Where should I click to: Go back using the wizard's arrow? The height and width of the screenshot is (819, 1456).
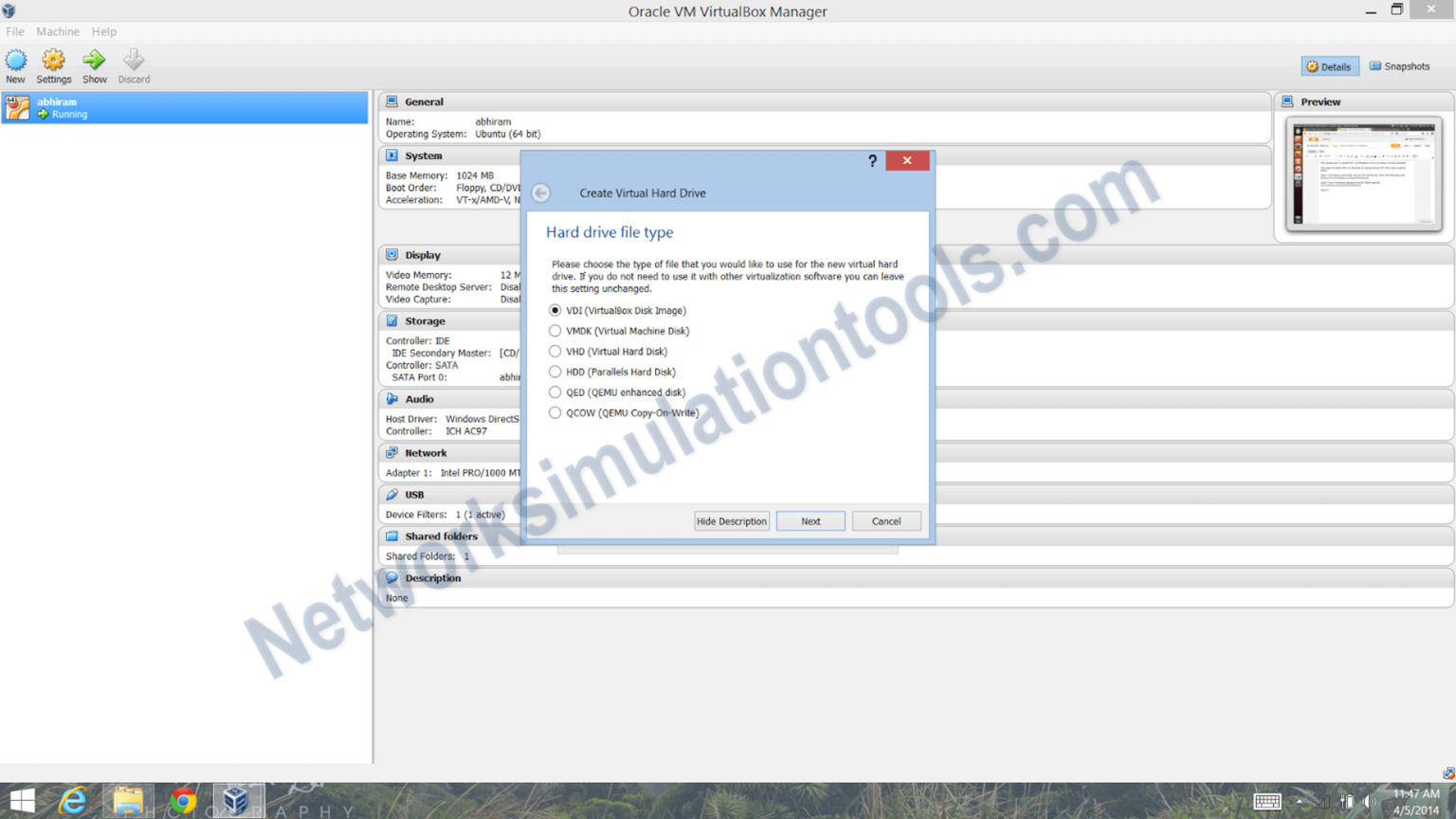[x=540, y=192]
